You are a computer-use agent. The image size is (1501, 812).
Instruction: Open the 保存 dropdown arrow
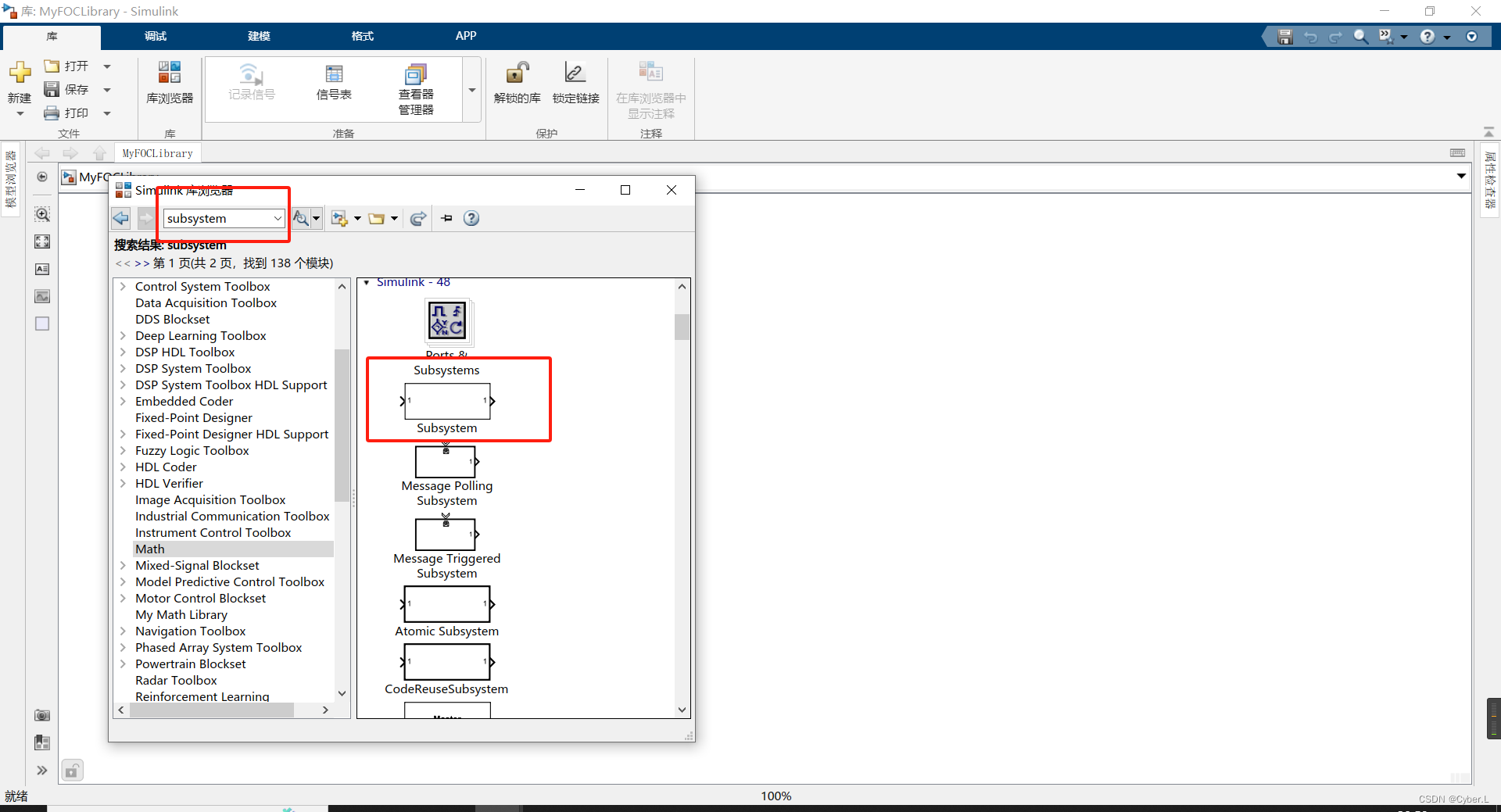coord(107,90)
